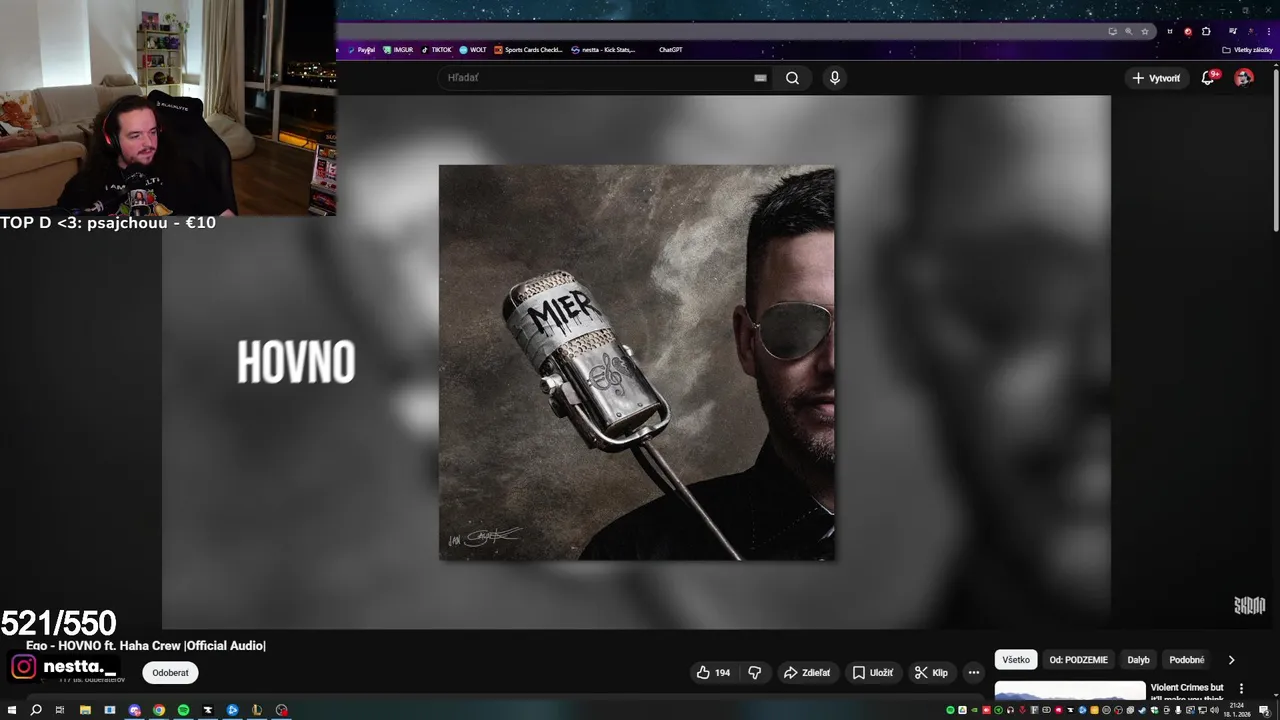Click the Odoberať subscribe button

point(170,673)
